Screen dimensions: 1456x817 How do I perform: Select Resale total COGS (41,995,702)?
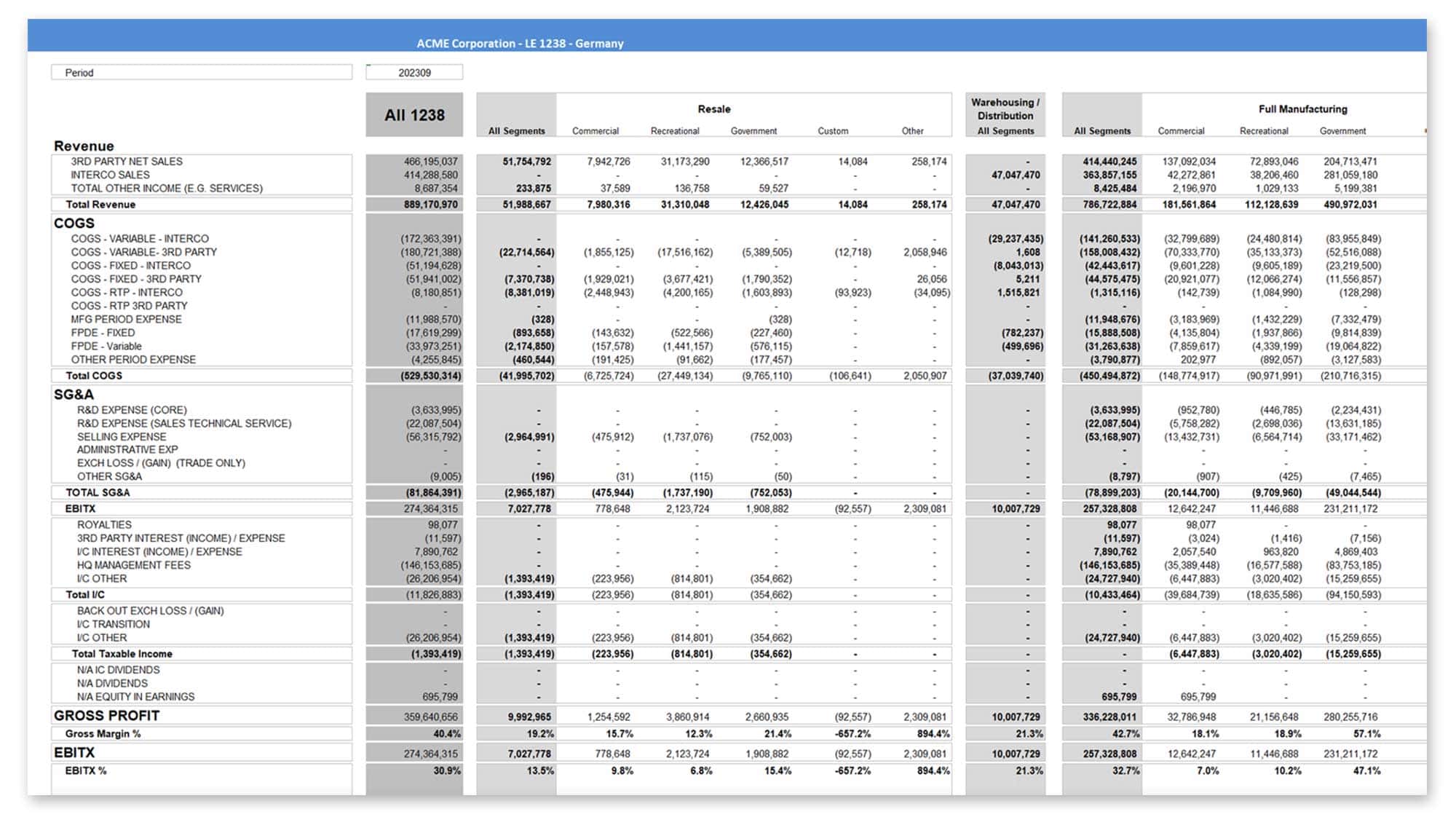pos(526,376)
